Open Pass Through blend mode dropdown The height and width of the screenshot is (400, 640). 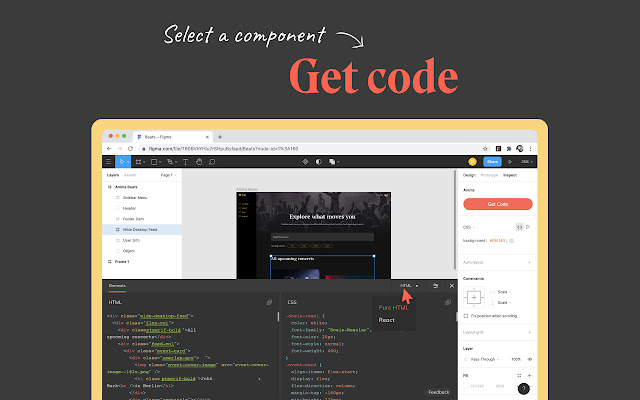(x=485, y=359)
